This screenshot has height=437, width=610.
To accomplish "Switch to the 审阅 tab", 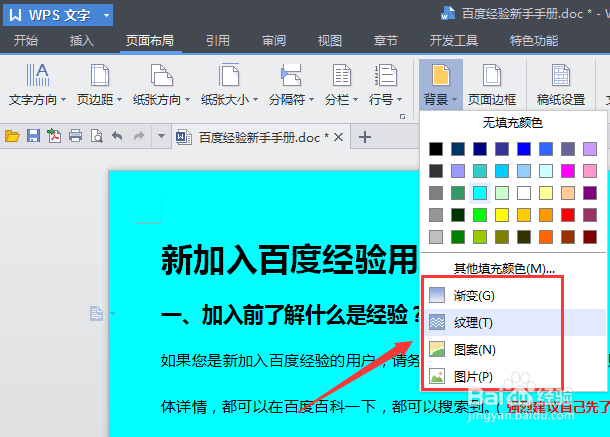I will click(274, 40).
